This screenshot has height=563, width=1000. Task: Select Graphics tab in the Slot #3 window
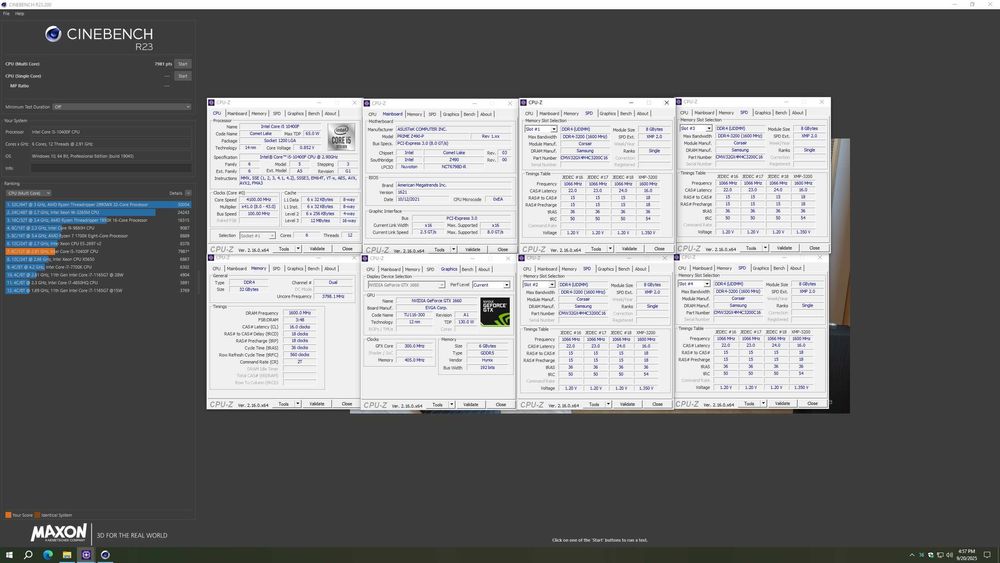coord(763,113)
